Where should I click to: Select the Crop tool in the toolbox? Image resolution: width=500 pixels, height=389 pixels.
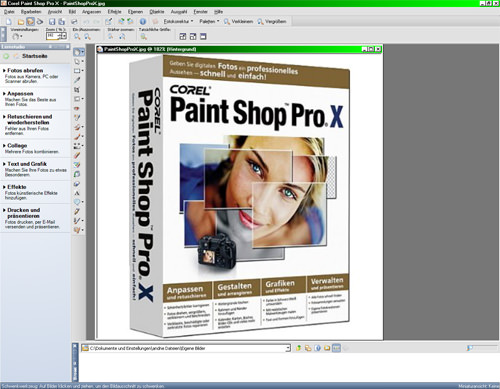(x=77, y=90)
